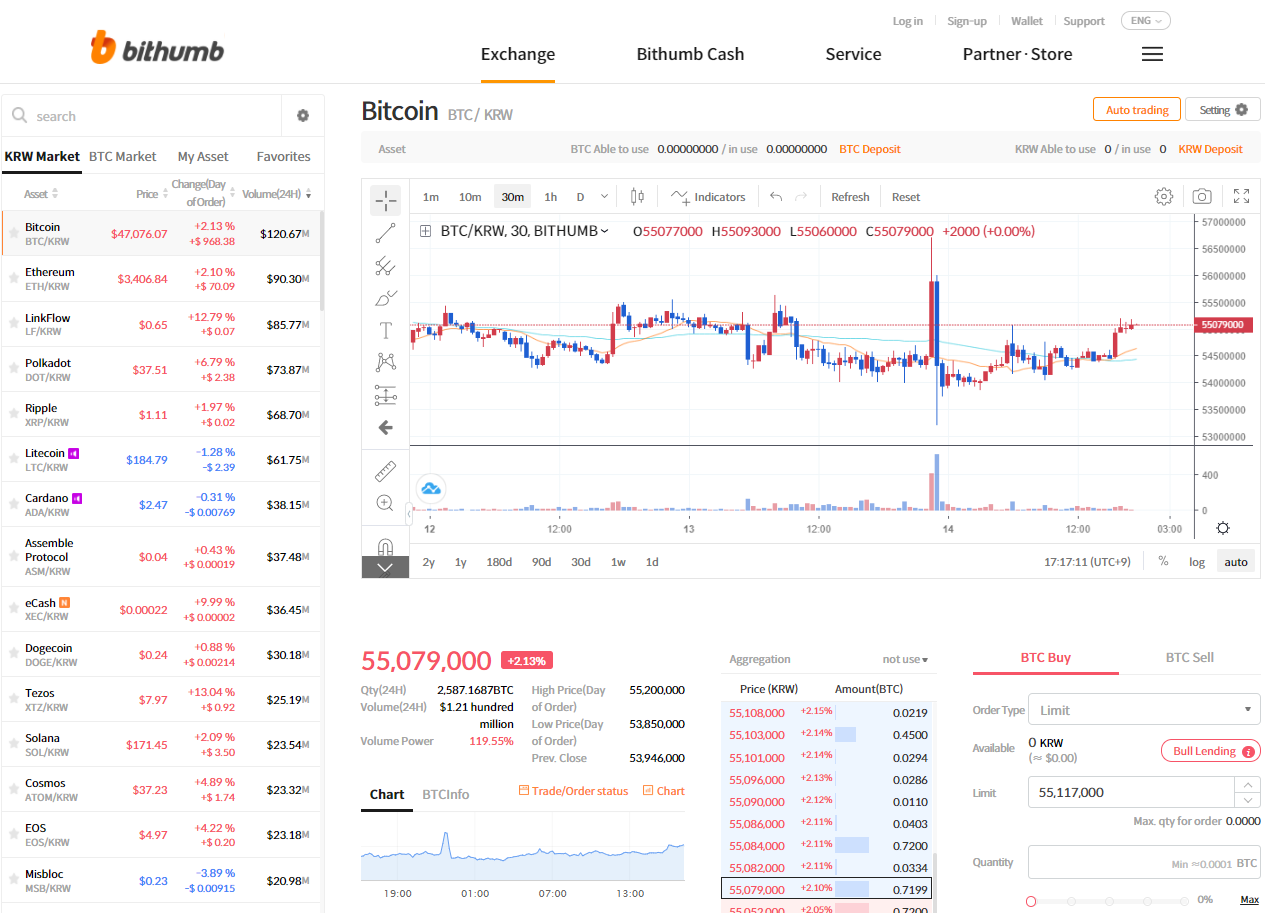The height and width of the screenshot is (913, 1265).
Task: Click the bithumb logo
Action: click(x=157, y=48)
